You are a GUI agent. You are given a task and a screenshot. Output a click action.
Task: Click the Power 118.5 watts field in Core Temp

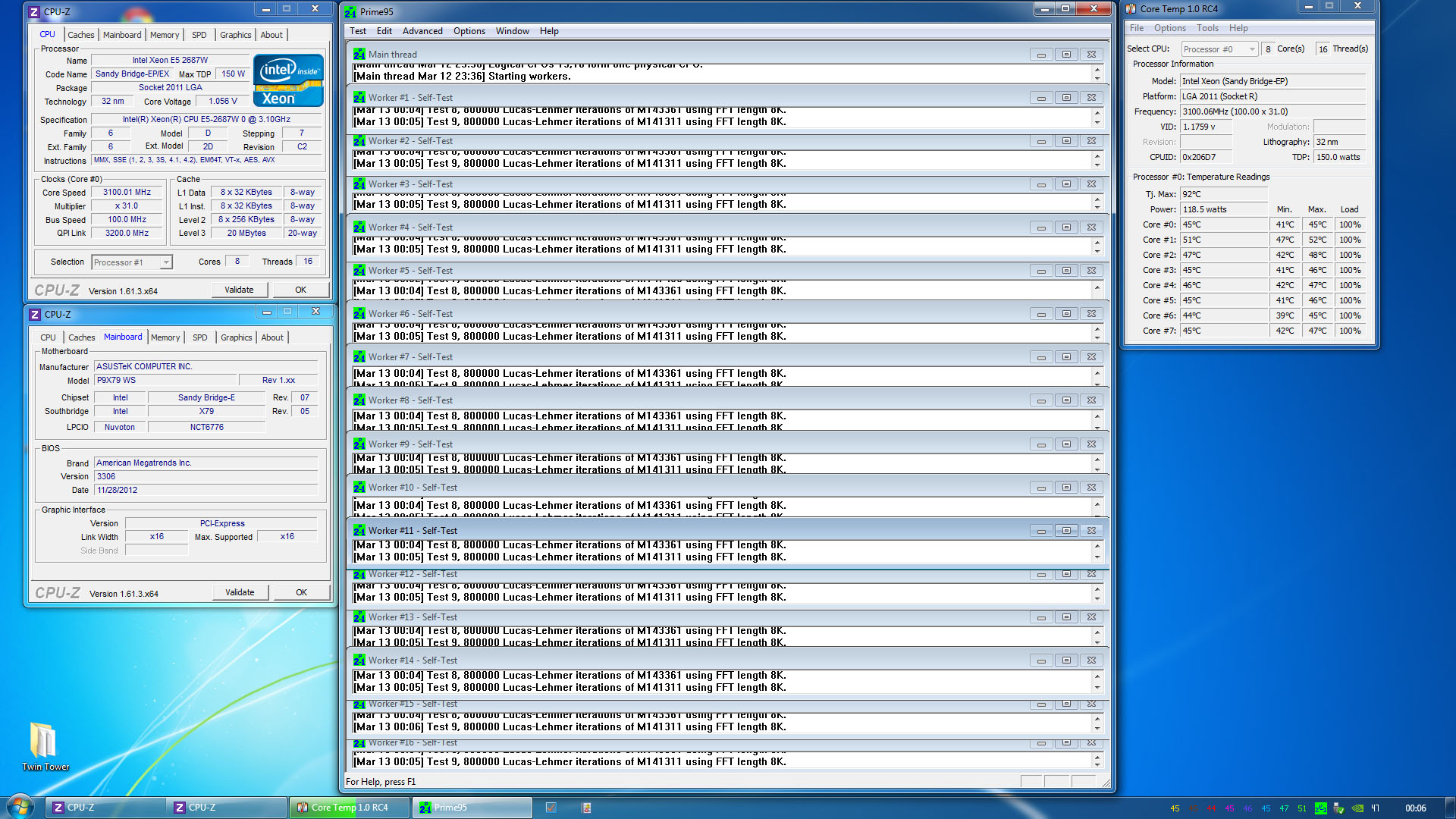point(1224,209)
